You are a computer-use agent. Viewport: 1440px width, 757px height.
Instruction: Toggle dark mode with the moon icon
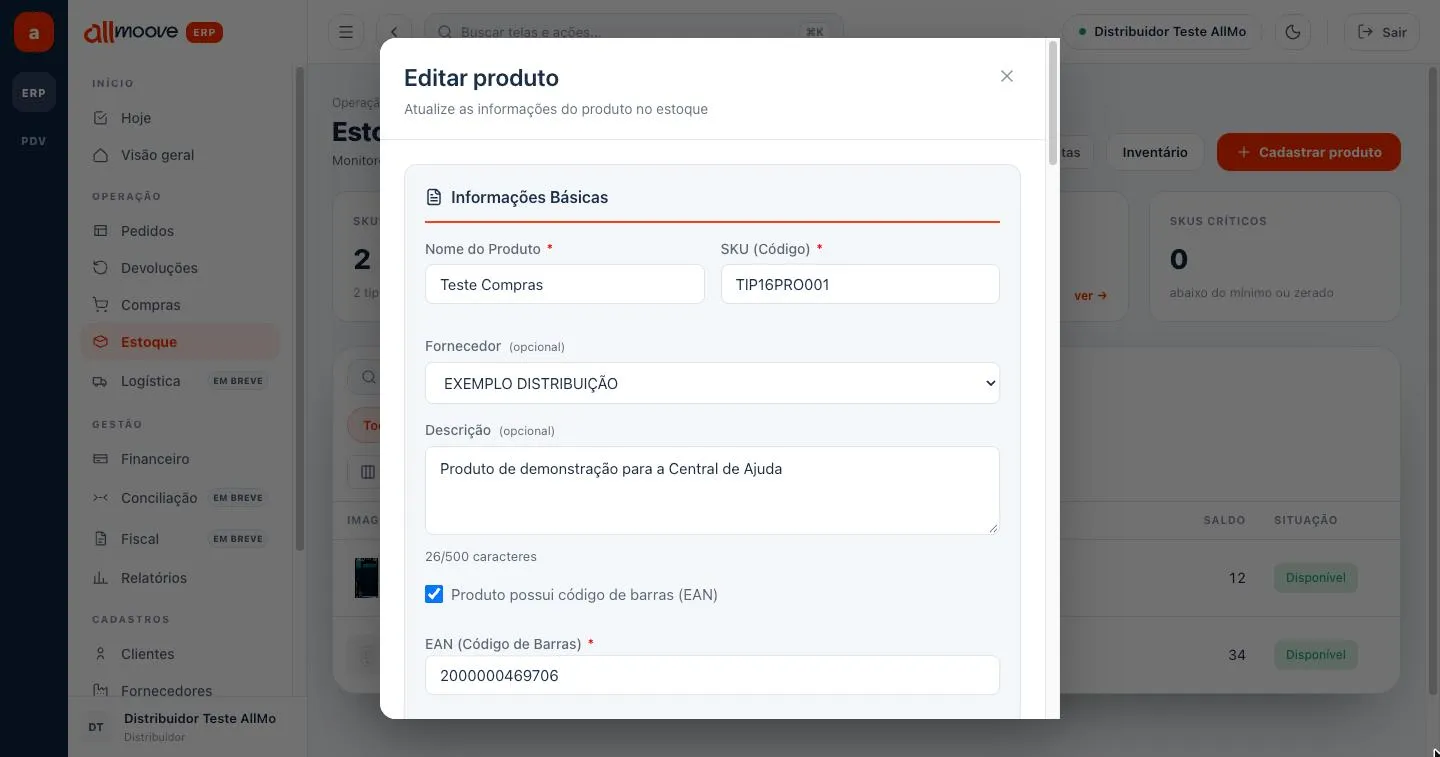[1293, 32]
